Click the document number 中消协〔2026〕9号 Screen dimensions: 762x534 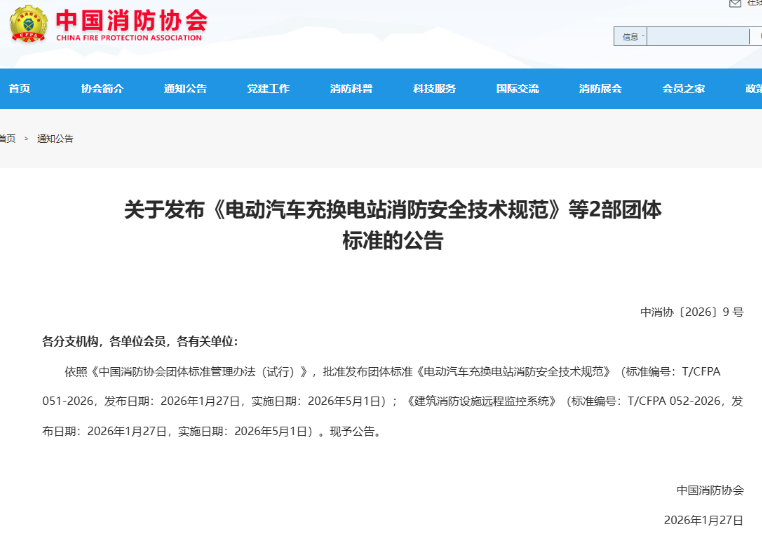[691, 312]
